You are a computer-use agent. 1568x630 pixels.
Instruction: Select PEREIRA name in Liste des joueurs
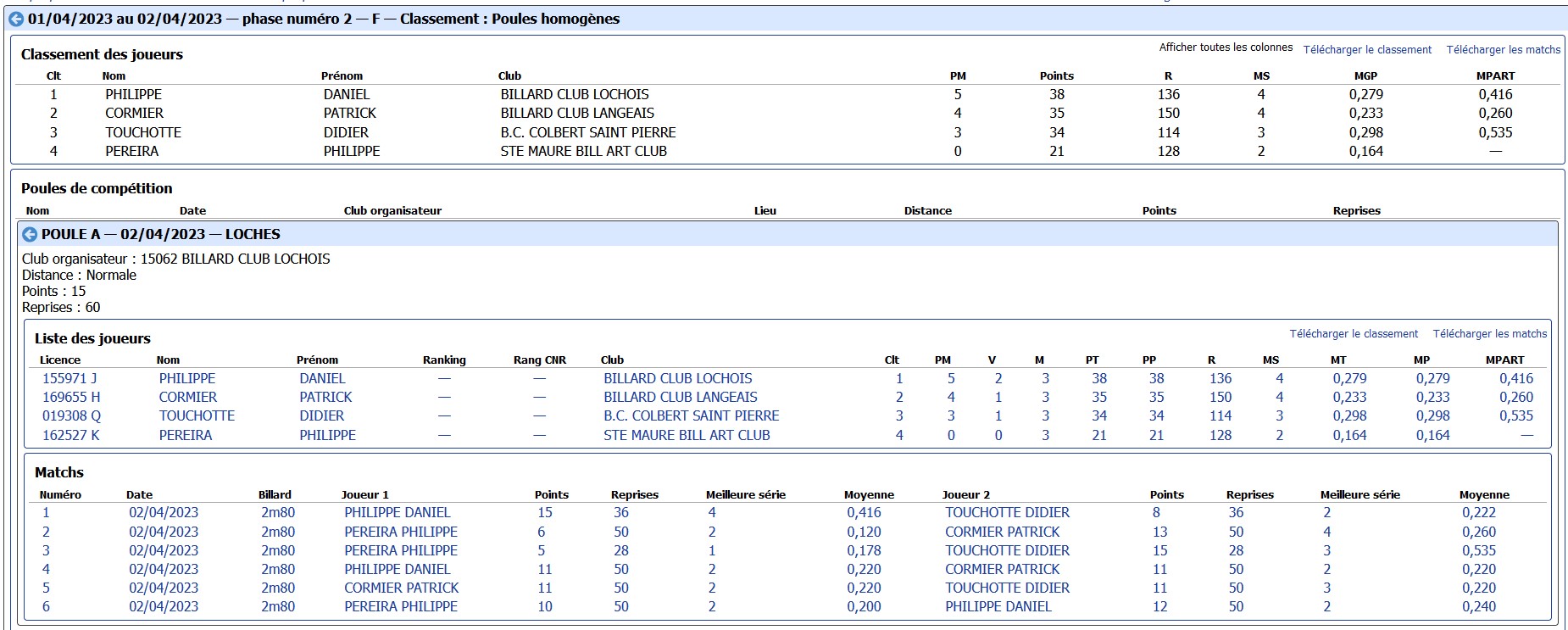point(186,435)
